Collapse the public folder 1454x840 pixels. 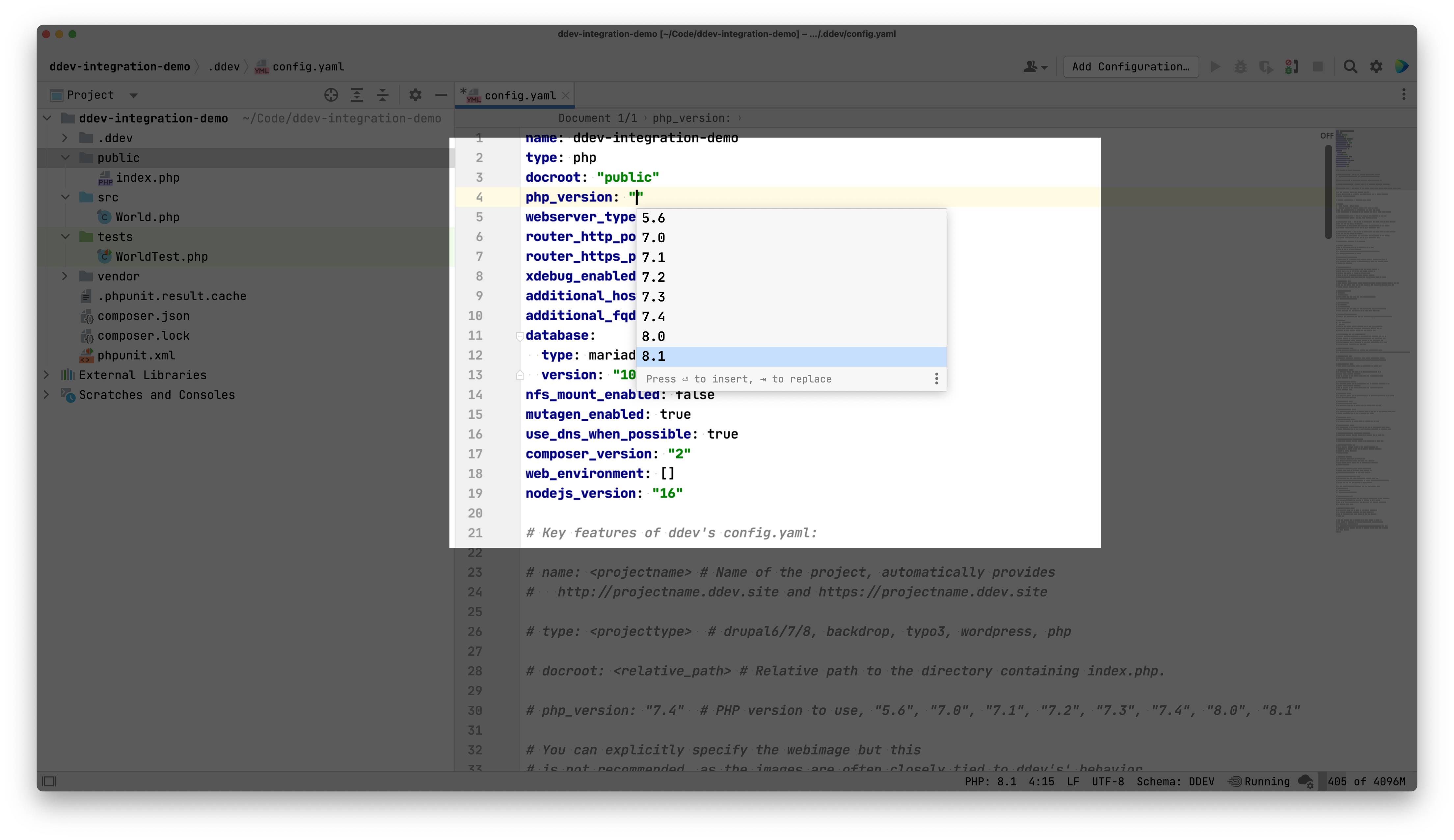[65, 157]
